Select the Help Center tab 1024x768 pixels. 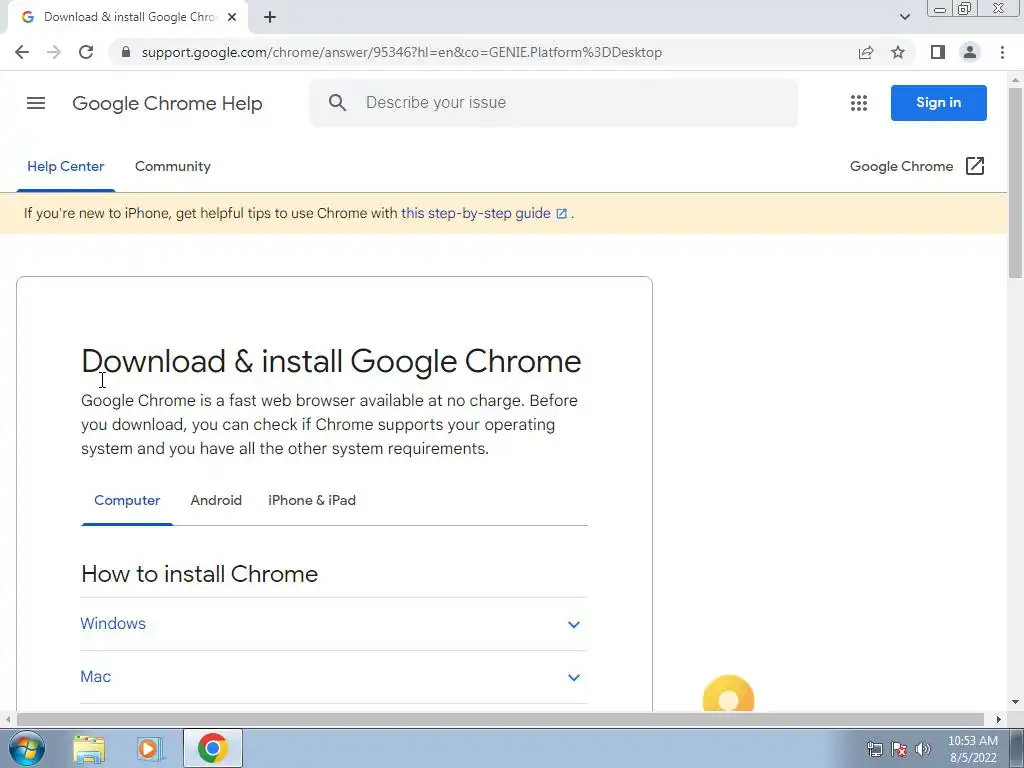click(65, 167)
